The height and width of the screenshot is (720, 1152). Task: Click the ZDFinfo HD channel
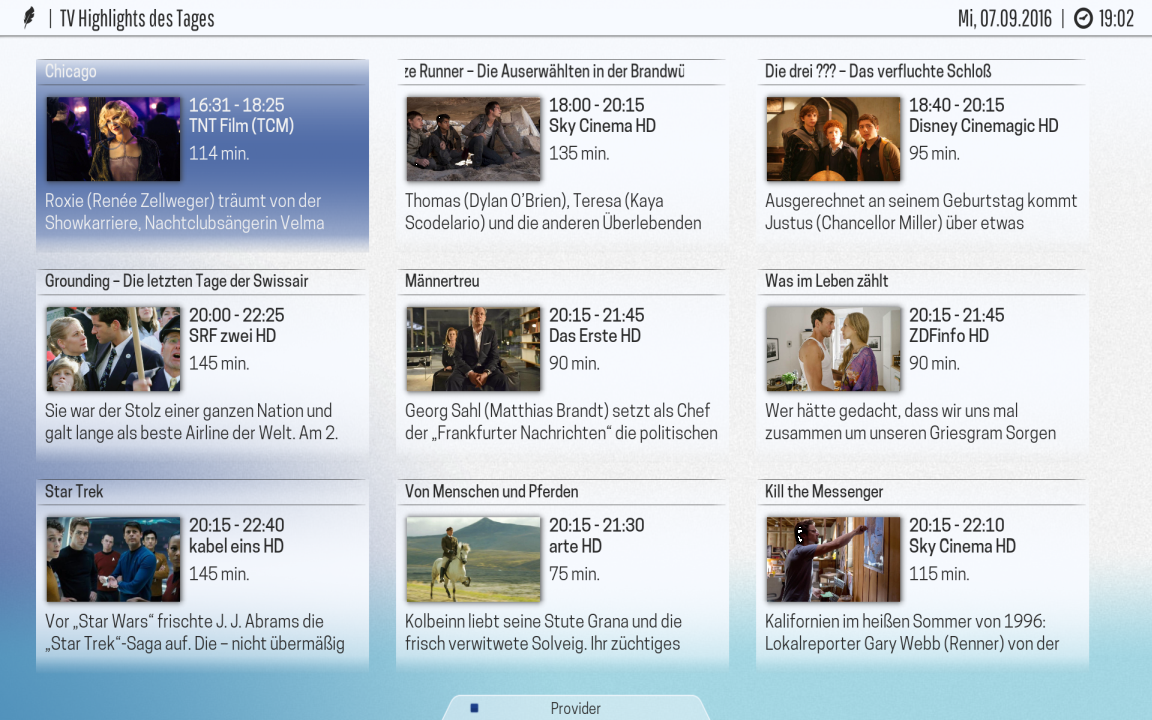click(x=948, y=336)
